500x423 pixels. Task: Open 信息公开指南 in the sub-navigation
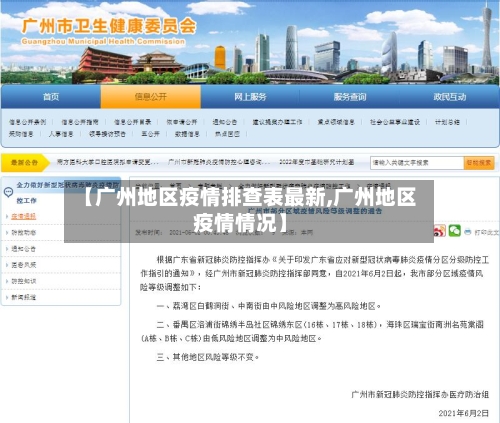[80, 122]
